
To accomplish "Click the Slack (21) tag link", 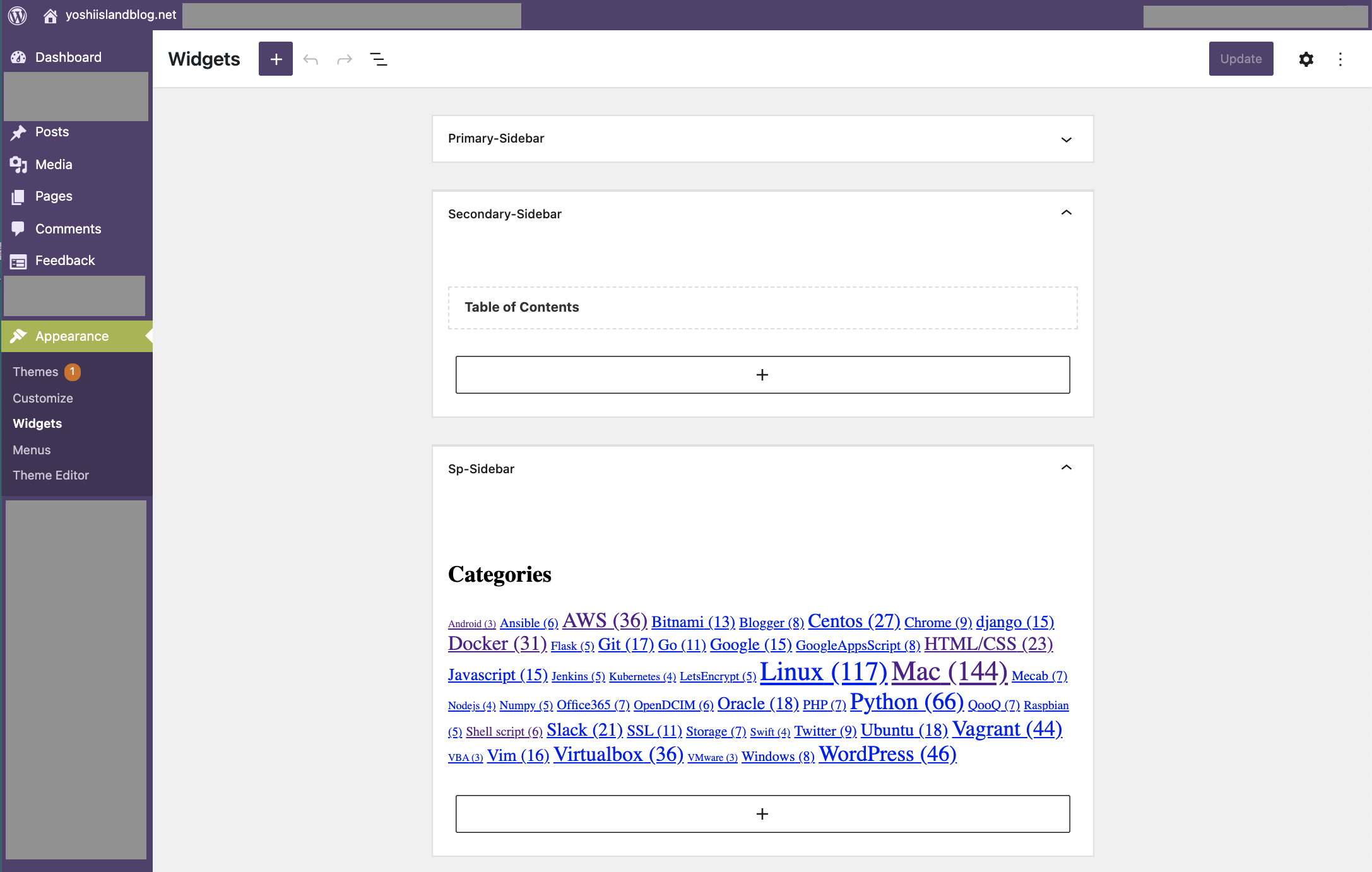I will (584, 730).
